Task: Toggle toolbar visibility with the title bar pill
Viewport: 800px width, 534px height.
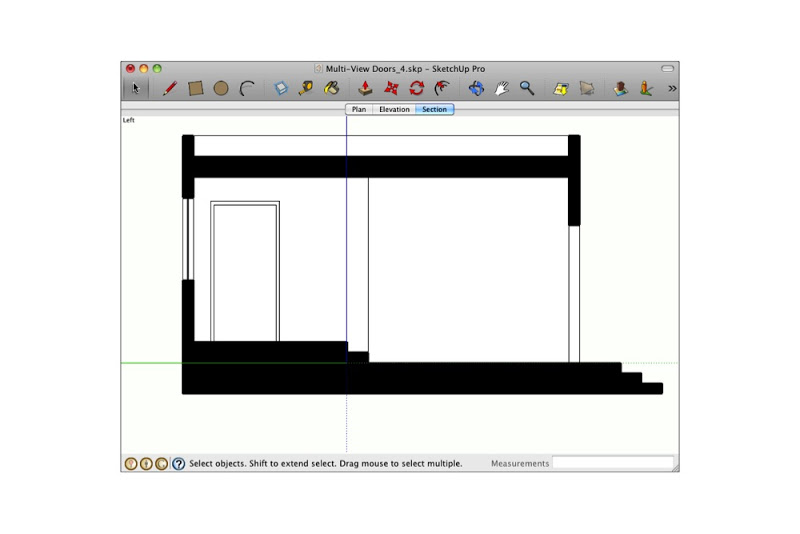Action: [667, 68]
